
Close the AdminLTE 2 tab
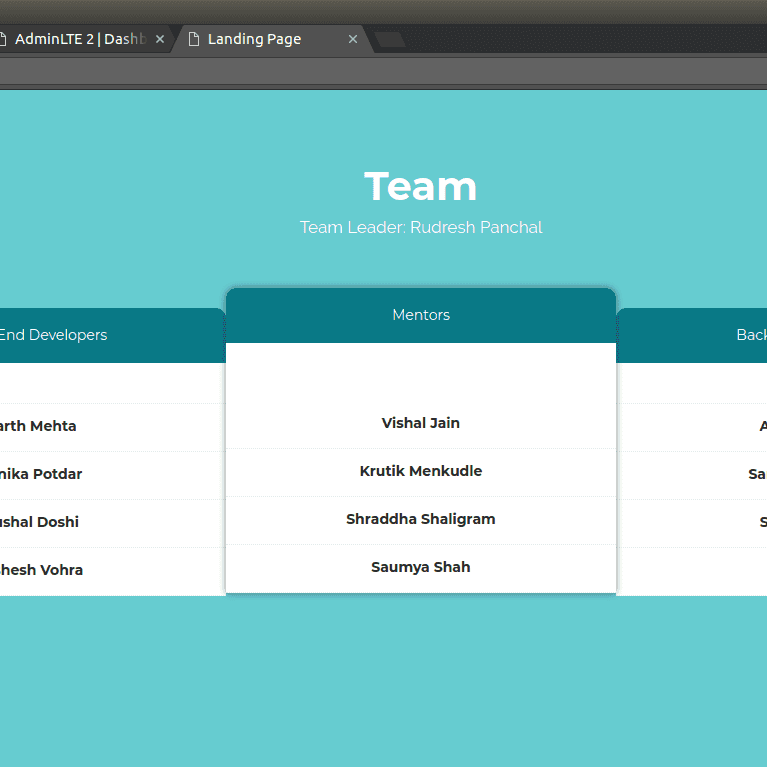[x=160, y=39]
